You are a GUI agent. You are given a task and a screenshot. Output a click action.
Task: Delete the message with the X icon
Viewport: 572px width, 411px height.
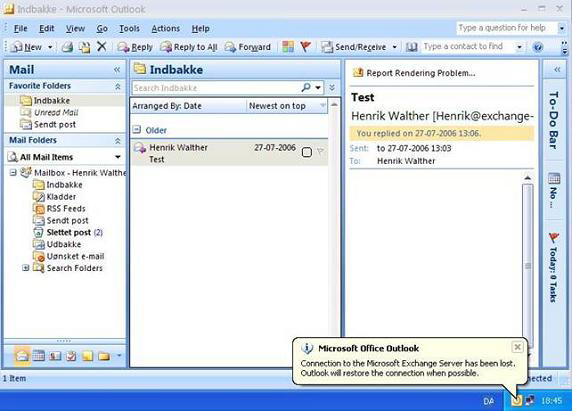tap(102, 46)
